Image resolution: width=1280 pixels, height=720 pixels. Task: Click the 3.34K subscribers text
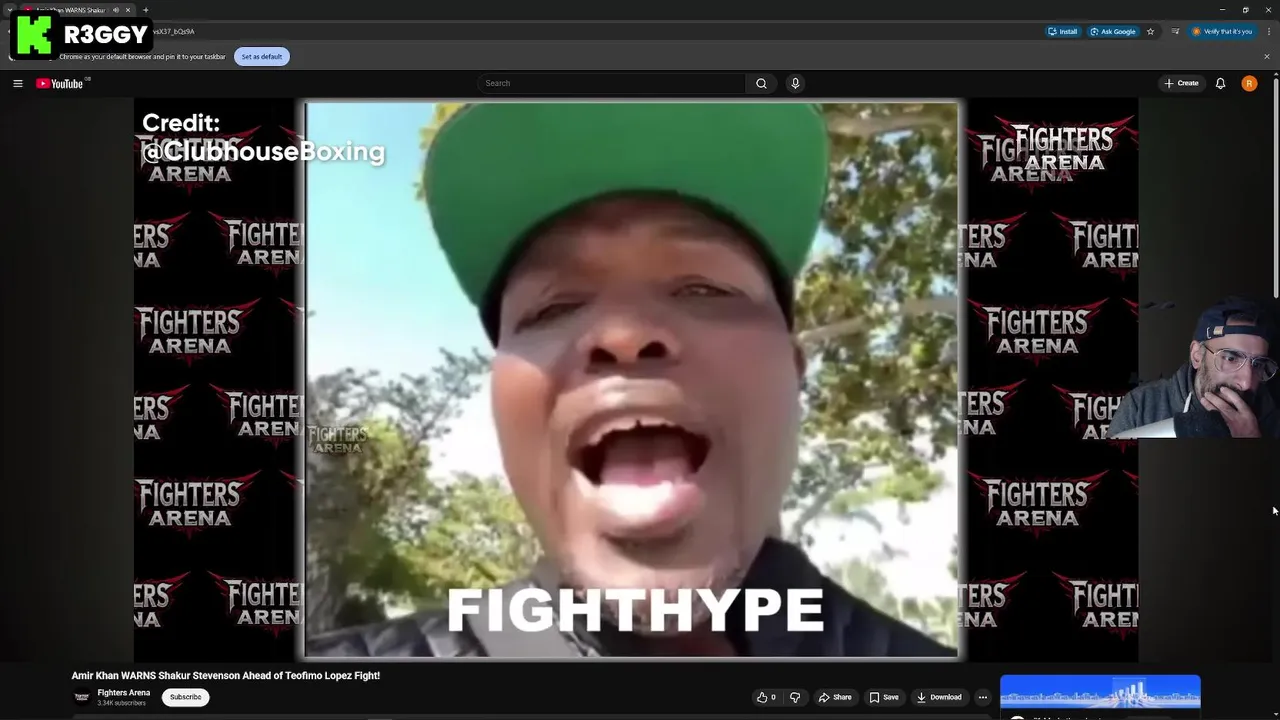(x=121, y=703)
